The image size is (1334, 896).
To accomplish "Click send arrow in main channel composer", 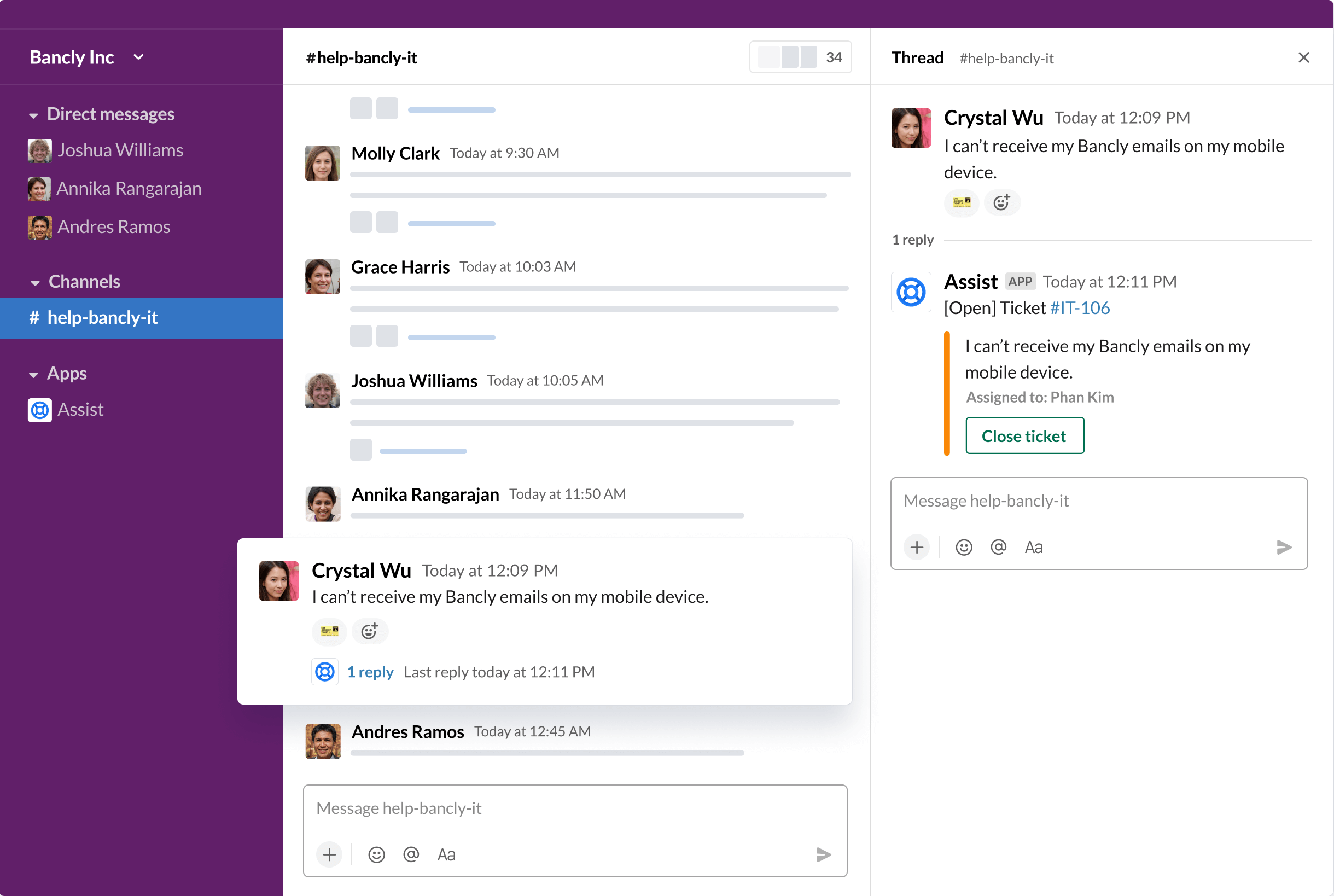I will (x=823, y=855).
